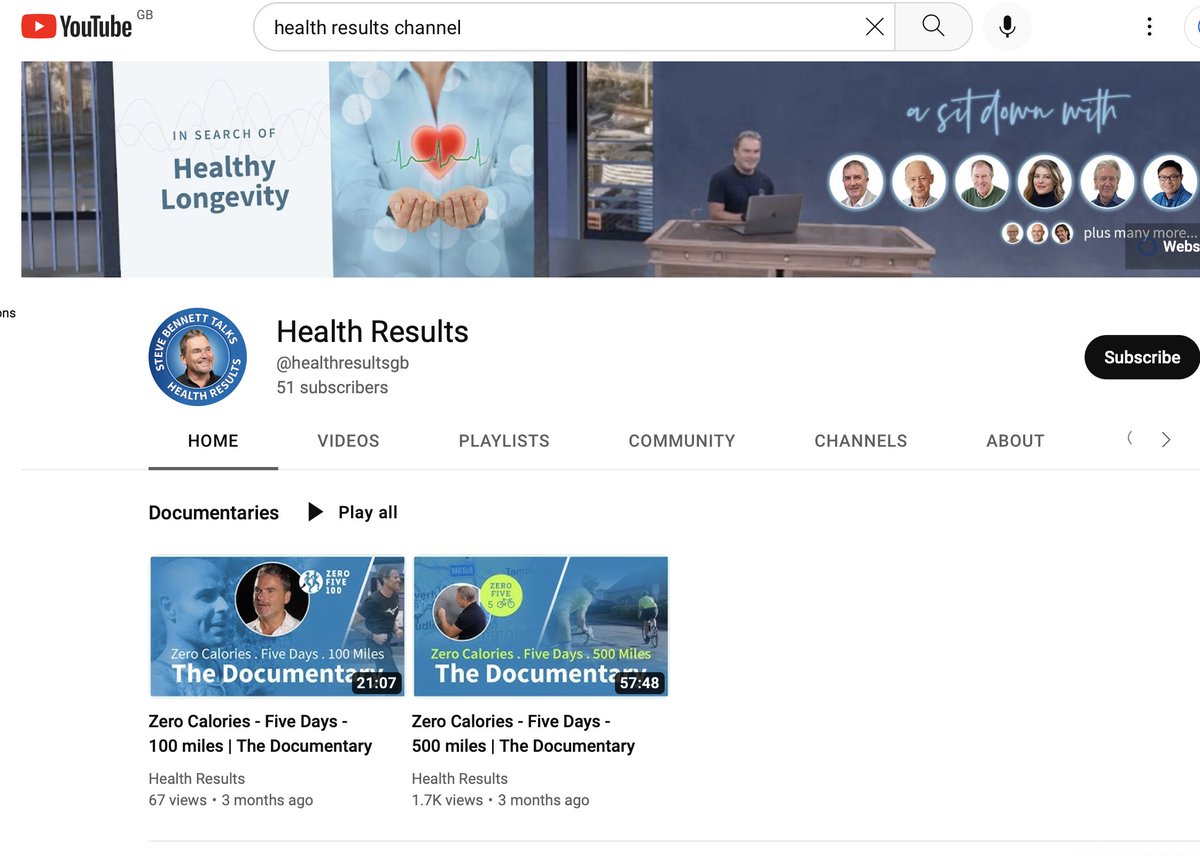Open the Documentaries section heading
The width and height of the screenshot is (1200, 856).
[x=214, y=513]
